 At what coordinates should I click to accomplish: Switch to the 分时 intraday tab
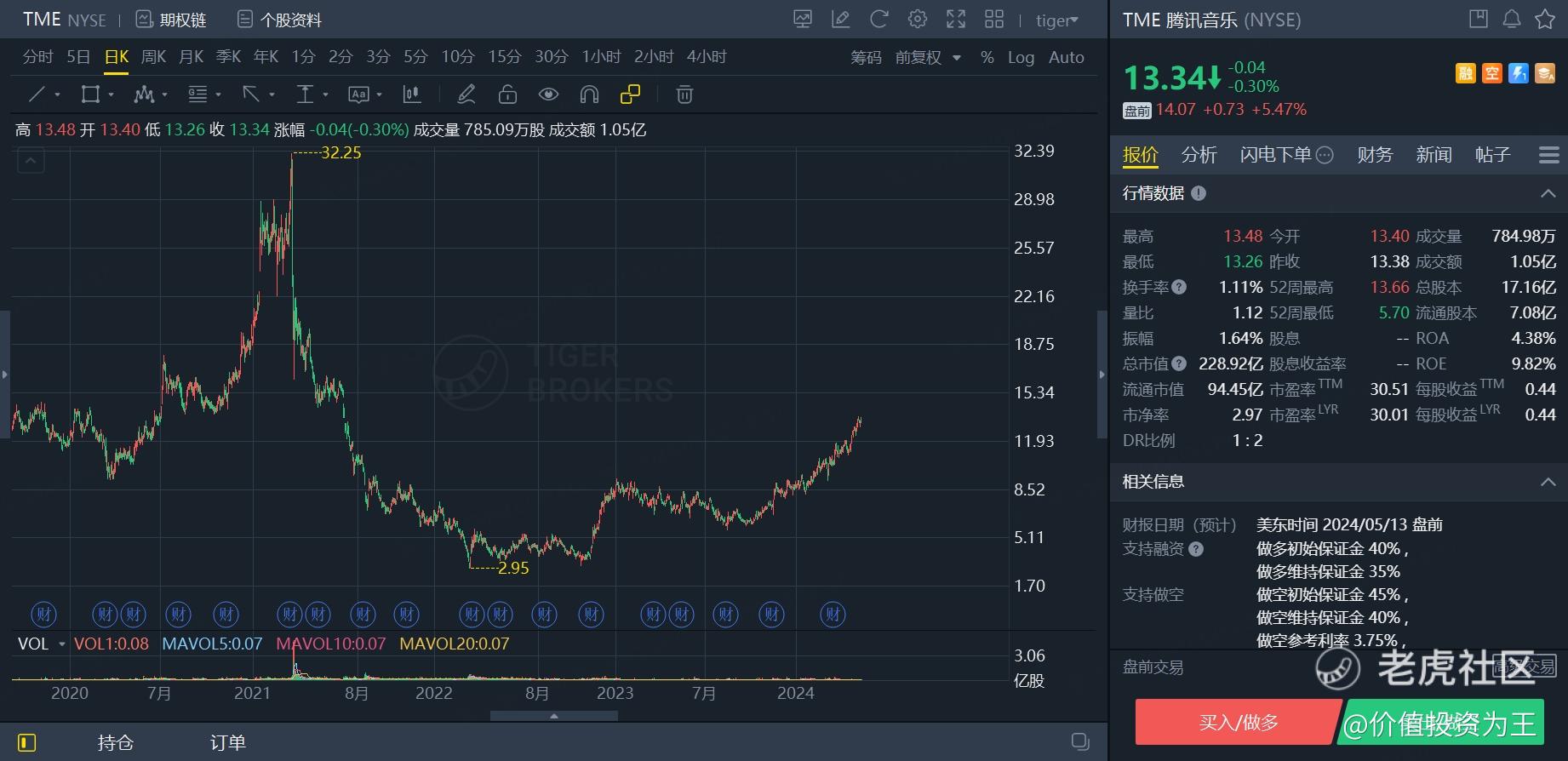(37, 57)
